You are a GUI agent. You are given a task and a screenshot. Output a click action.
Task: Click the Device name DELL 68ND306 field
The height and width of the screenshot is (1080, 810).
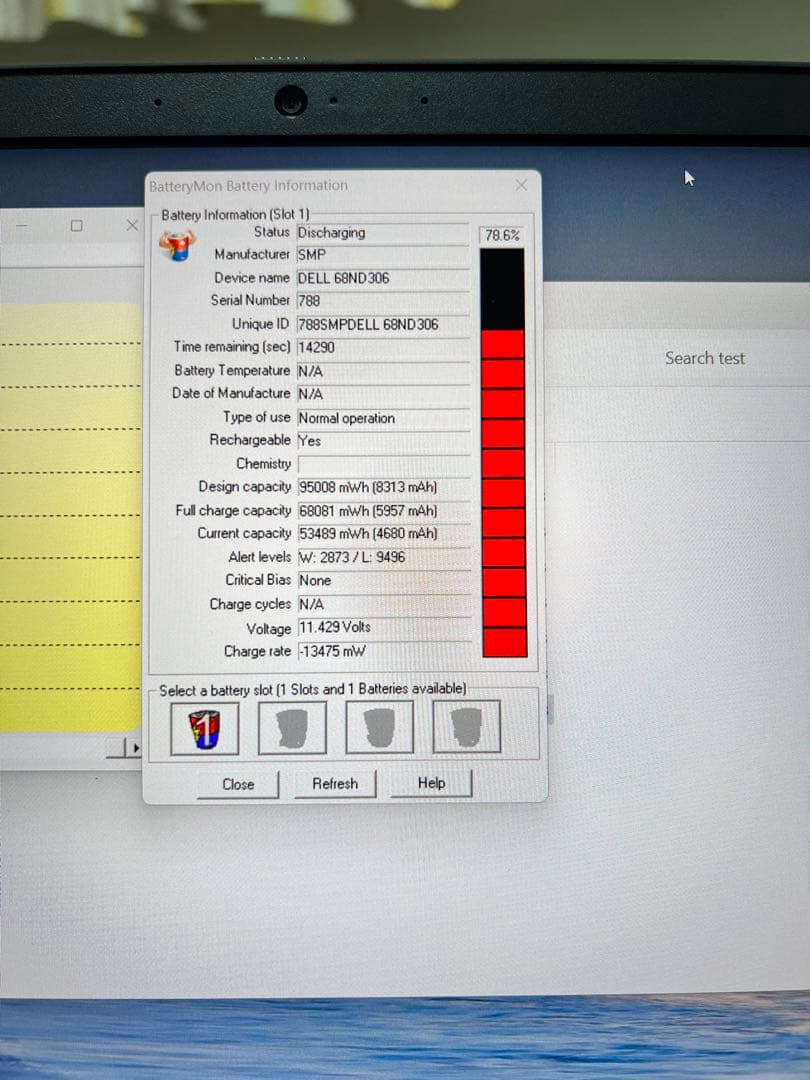pos(385,278)
